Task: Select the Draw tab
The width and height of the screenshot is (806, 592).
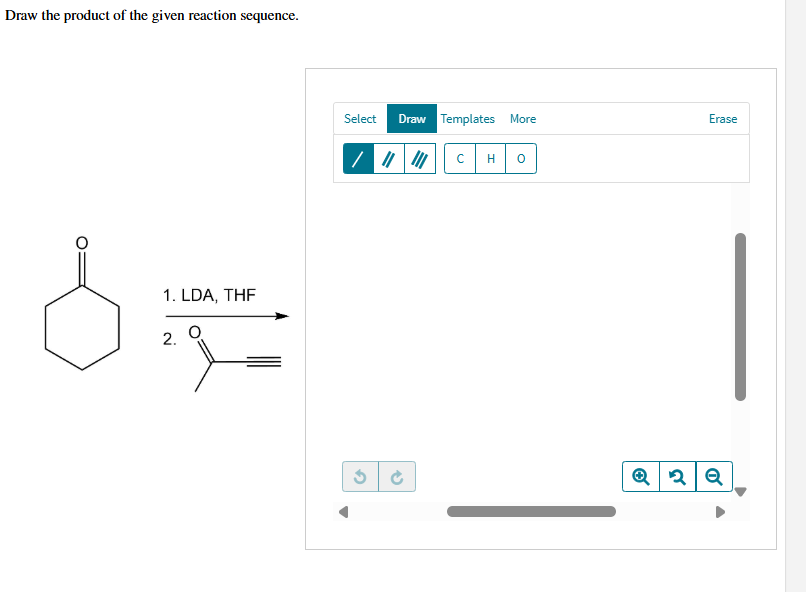Action: (411, 118)
